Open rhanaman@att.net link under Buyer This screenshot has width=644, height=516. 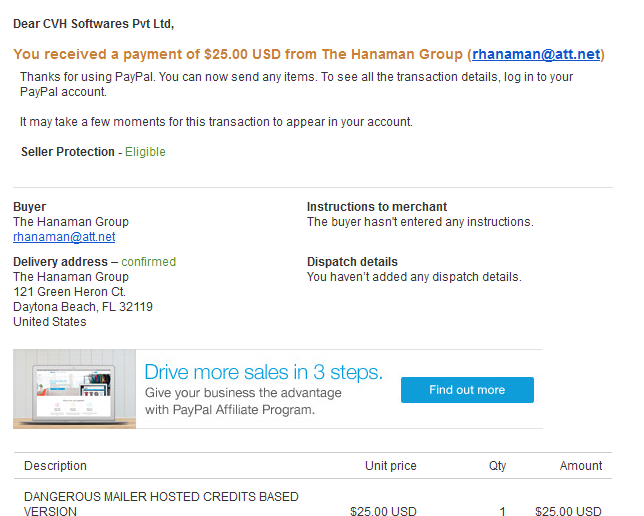click(x=64, y=237)
